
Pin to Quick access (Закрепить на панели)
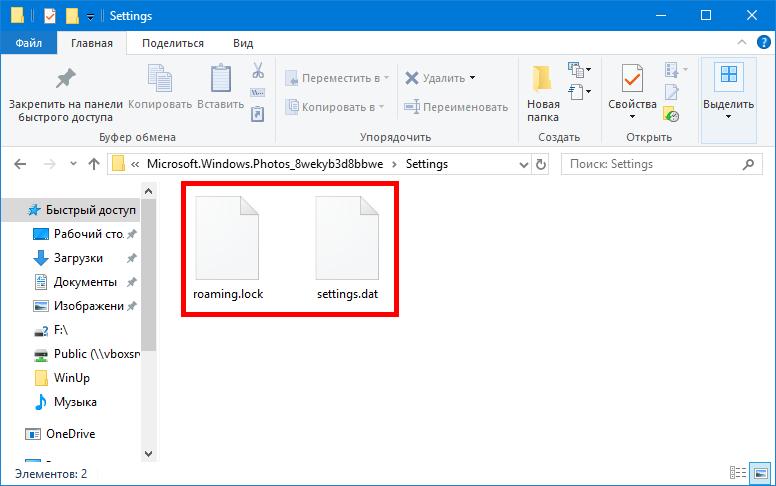(x=65, y=95)
